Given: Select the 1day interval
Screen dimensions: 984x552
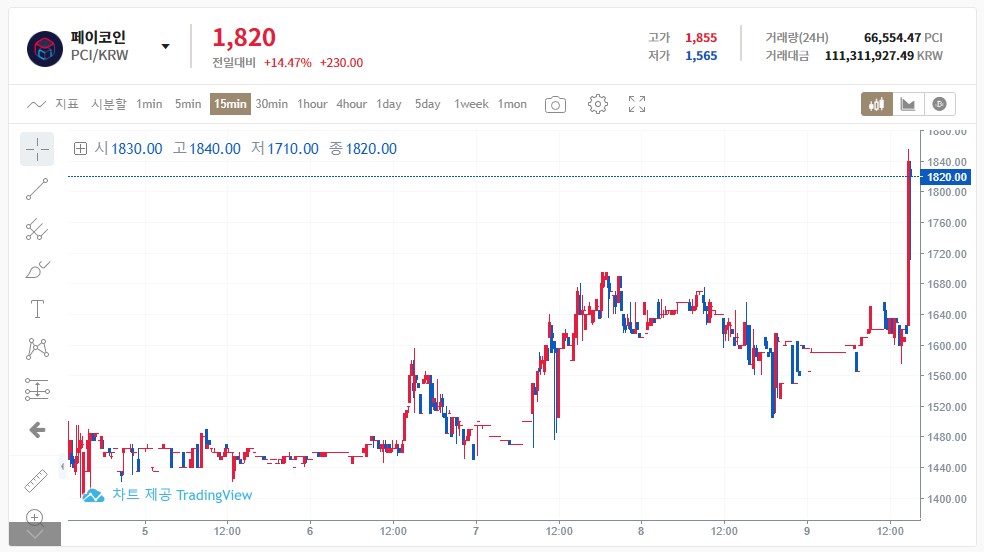Looking at the screenshot, I should pos(389,104).
